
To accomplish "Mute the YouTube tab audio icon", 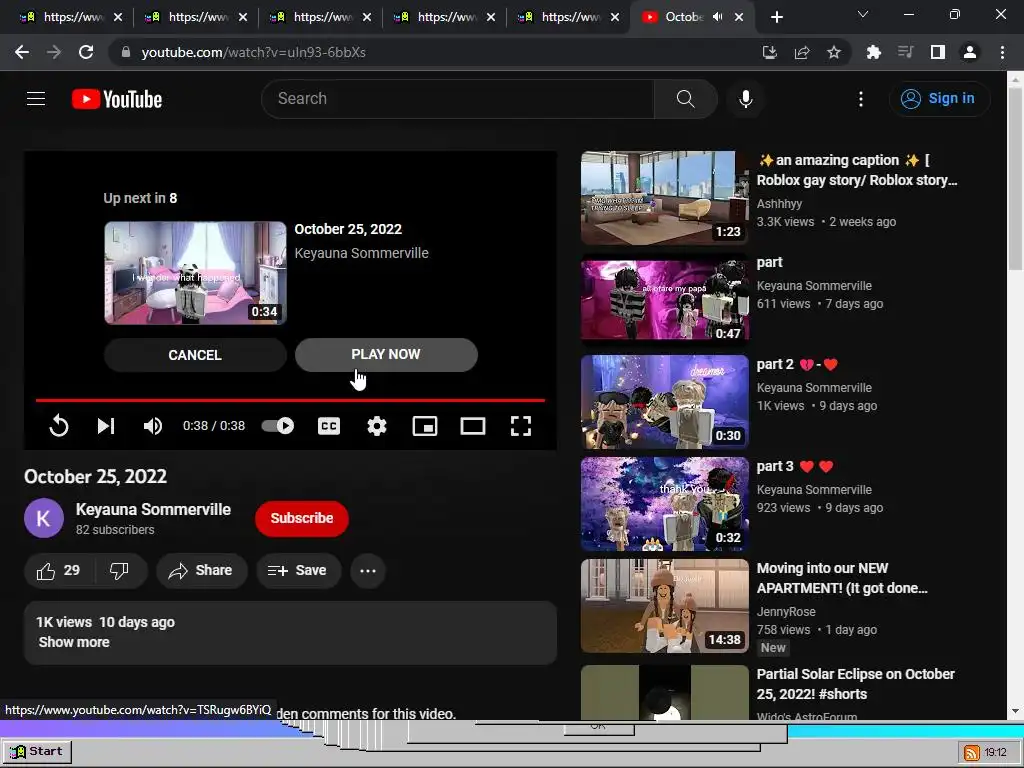I will 718,17.
